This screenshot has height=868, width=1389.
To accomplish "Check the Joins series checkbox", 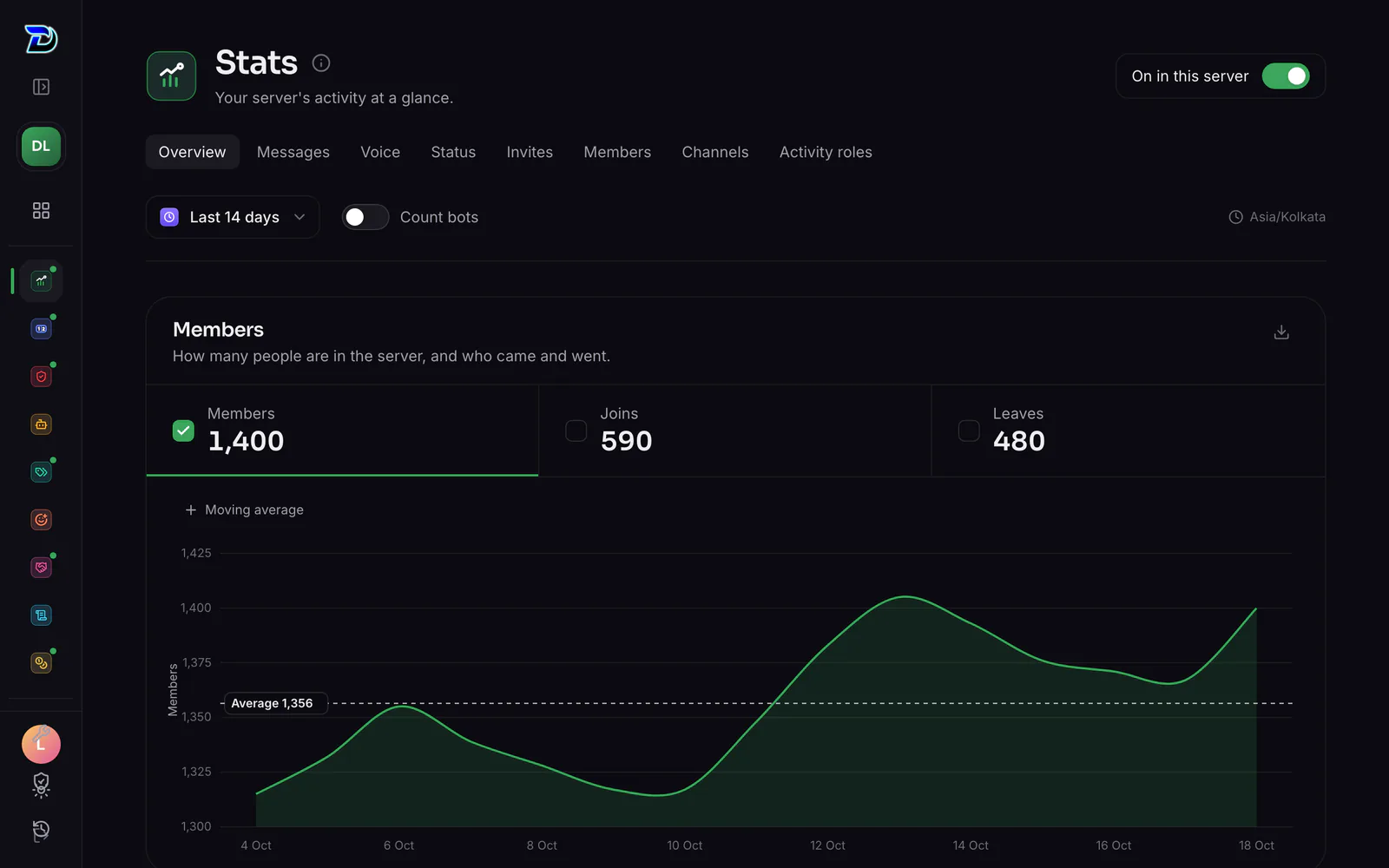I will [576, 431].
